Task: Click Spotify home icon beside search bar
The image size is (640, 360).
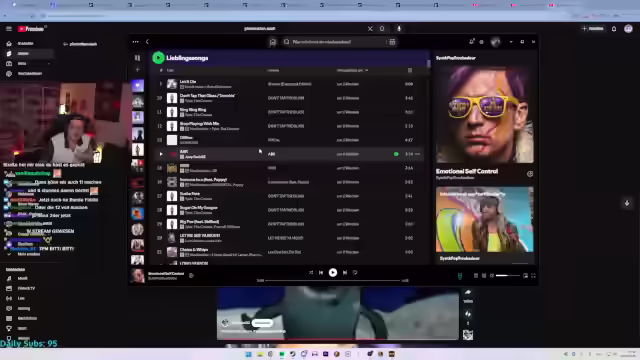Action: (x=273, y=42)
